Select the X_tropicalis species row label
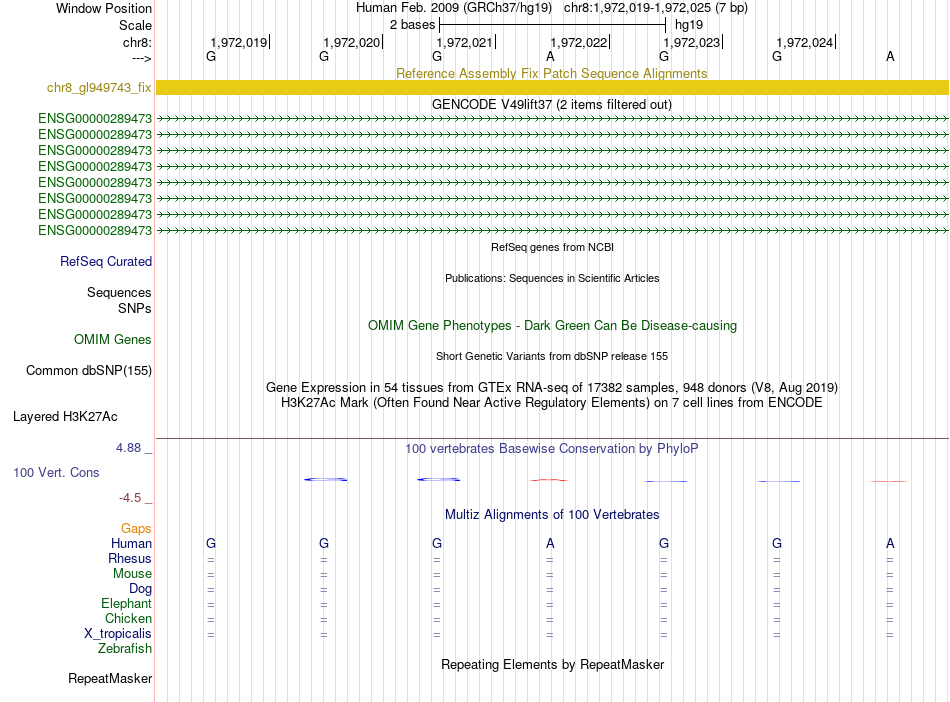950x702 pixels. (x=118, y=634)
